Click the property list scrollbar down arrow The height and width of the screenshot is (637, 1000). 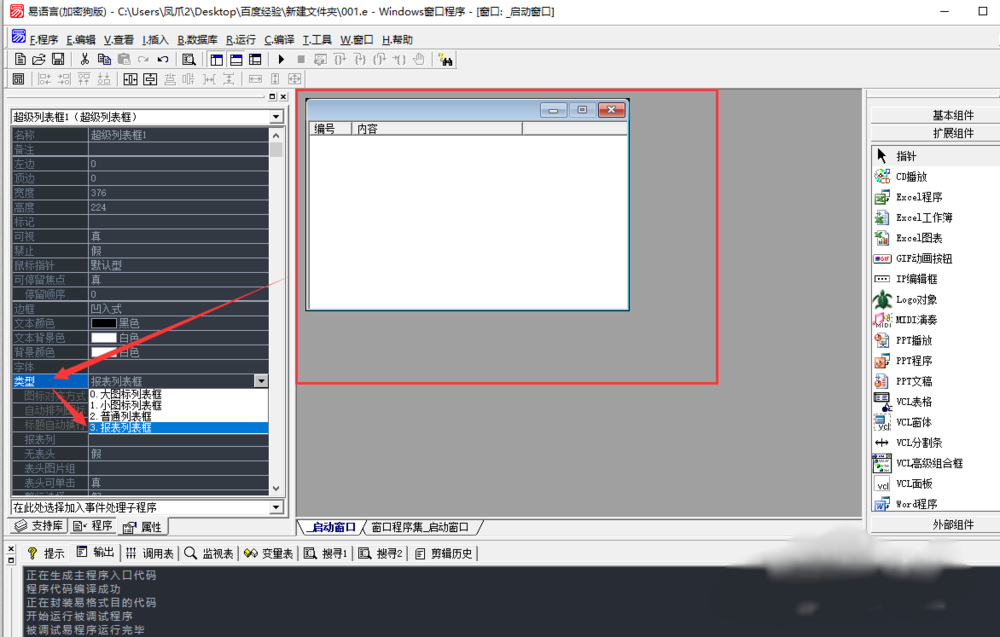pyautogui.click(x=276, y=488)
